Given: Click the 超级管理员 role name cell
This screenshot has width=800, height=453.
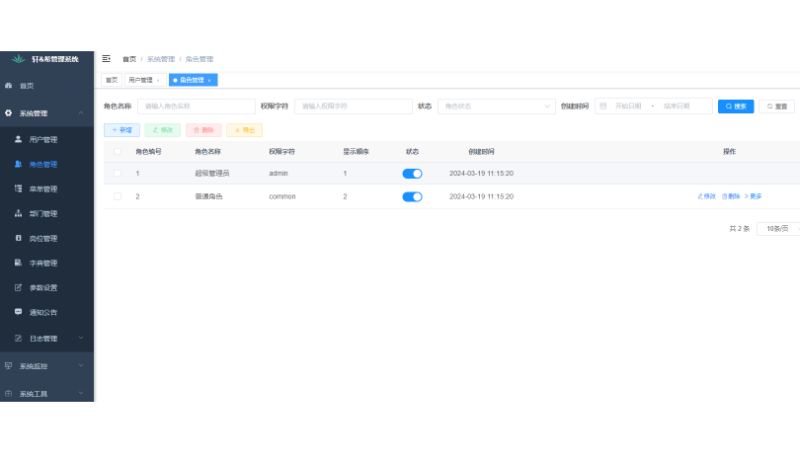Looking at the screenshot, I should 212,173.
